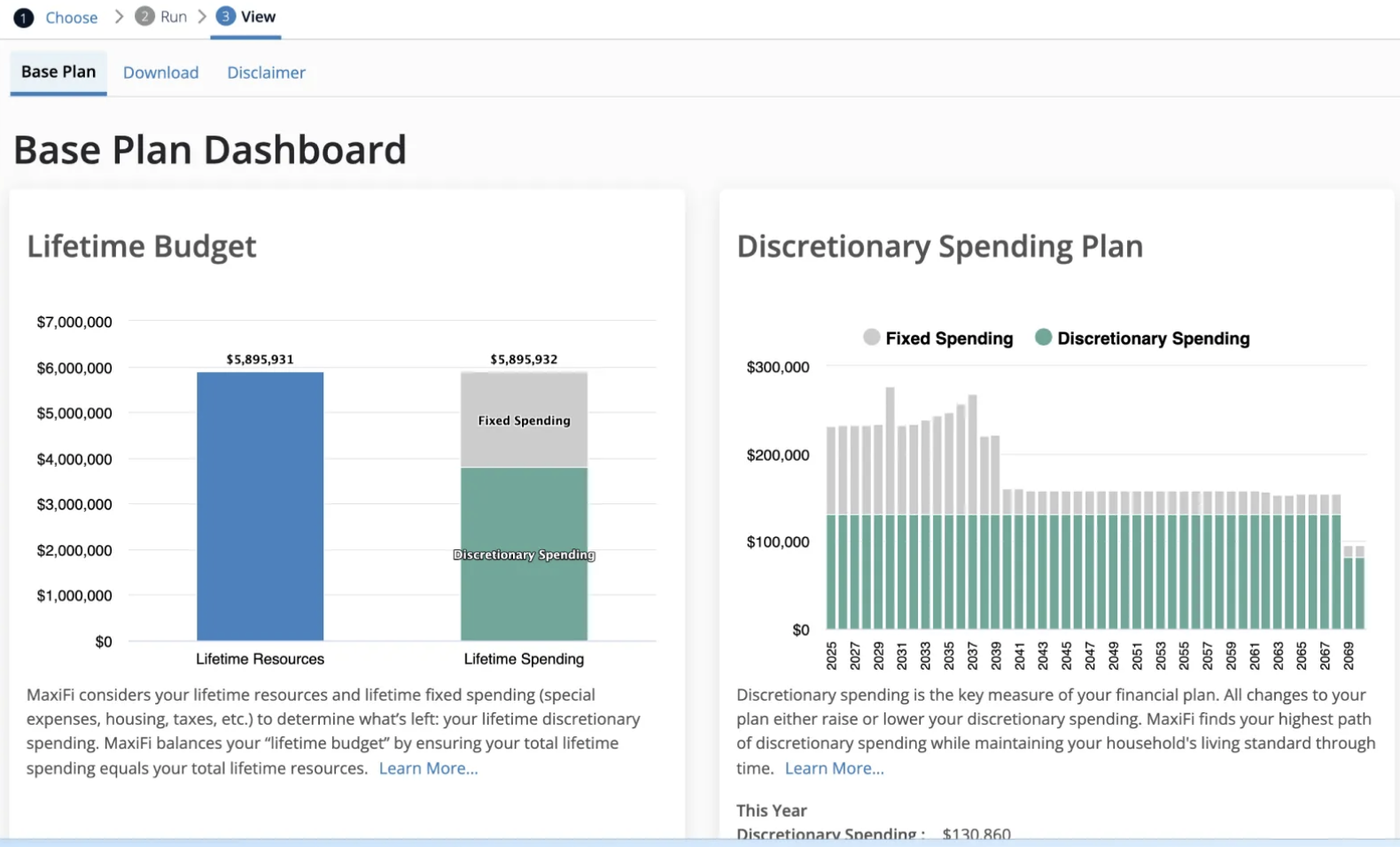The height and width of the screenshot is (847, 1400).
Task: Click the gray Fixed Spending legend dot
Action: click(x=871, y=338)
